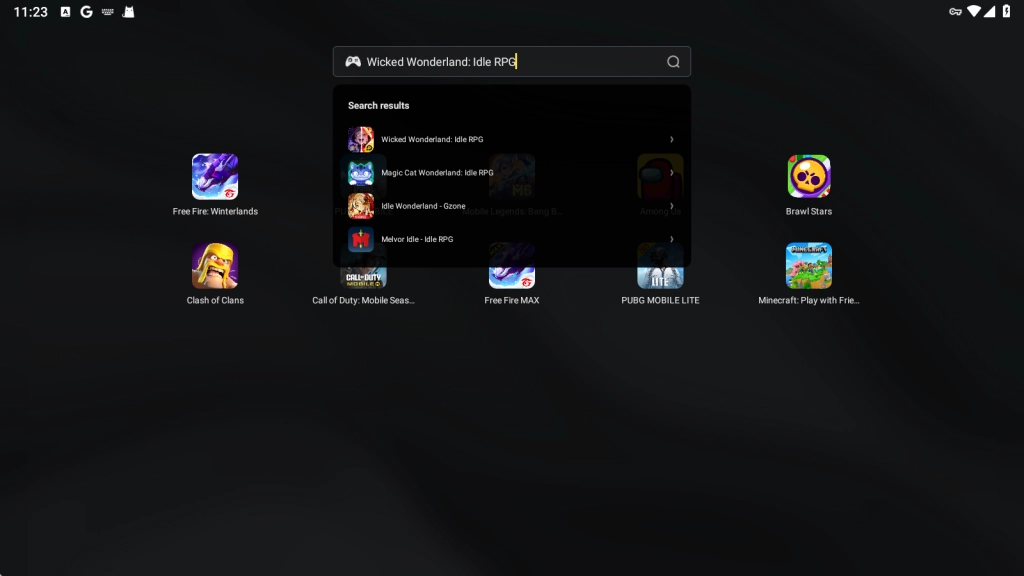The height and width of the screenshot is (576, 1024).
Task: Click the gamepad icon in the search bar
Action: [353, 61]
